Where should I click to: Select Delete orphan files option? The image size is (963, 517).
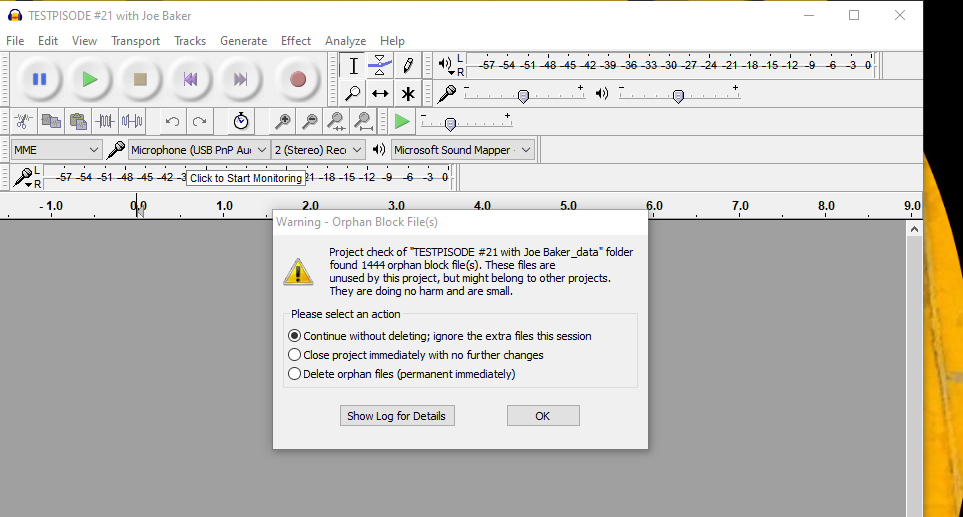coord(402,374)
